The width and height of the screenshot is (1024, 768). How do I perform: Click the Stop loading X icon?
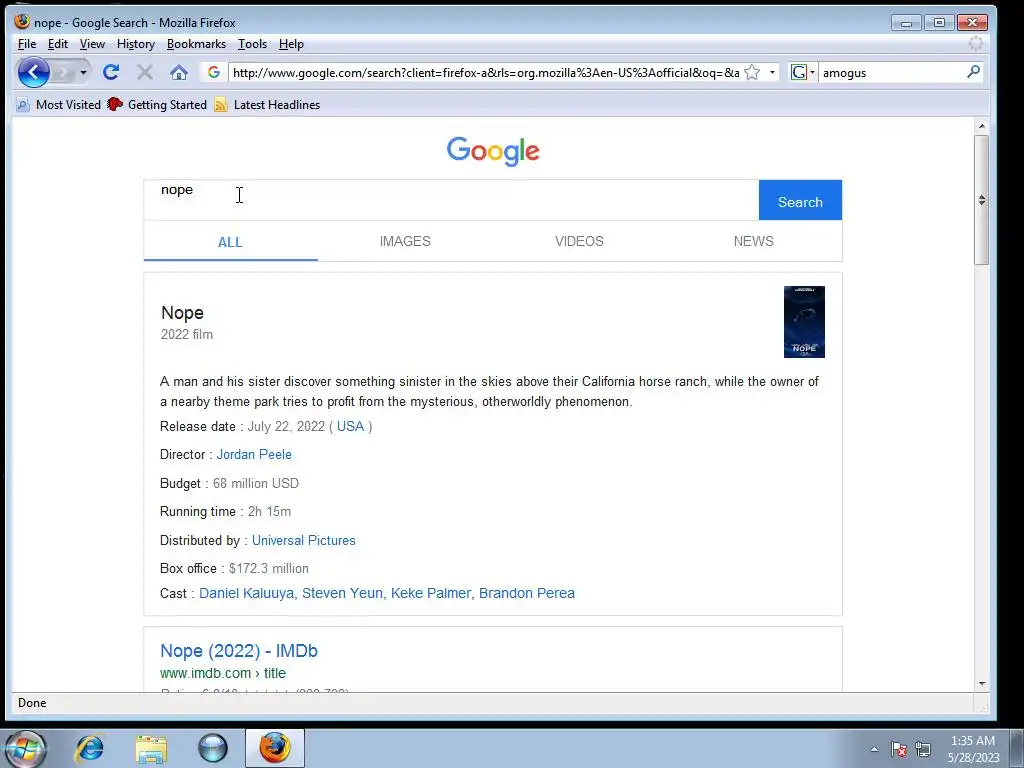(145, 72)
